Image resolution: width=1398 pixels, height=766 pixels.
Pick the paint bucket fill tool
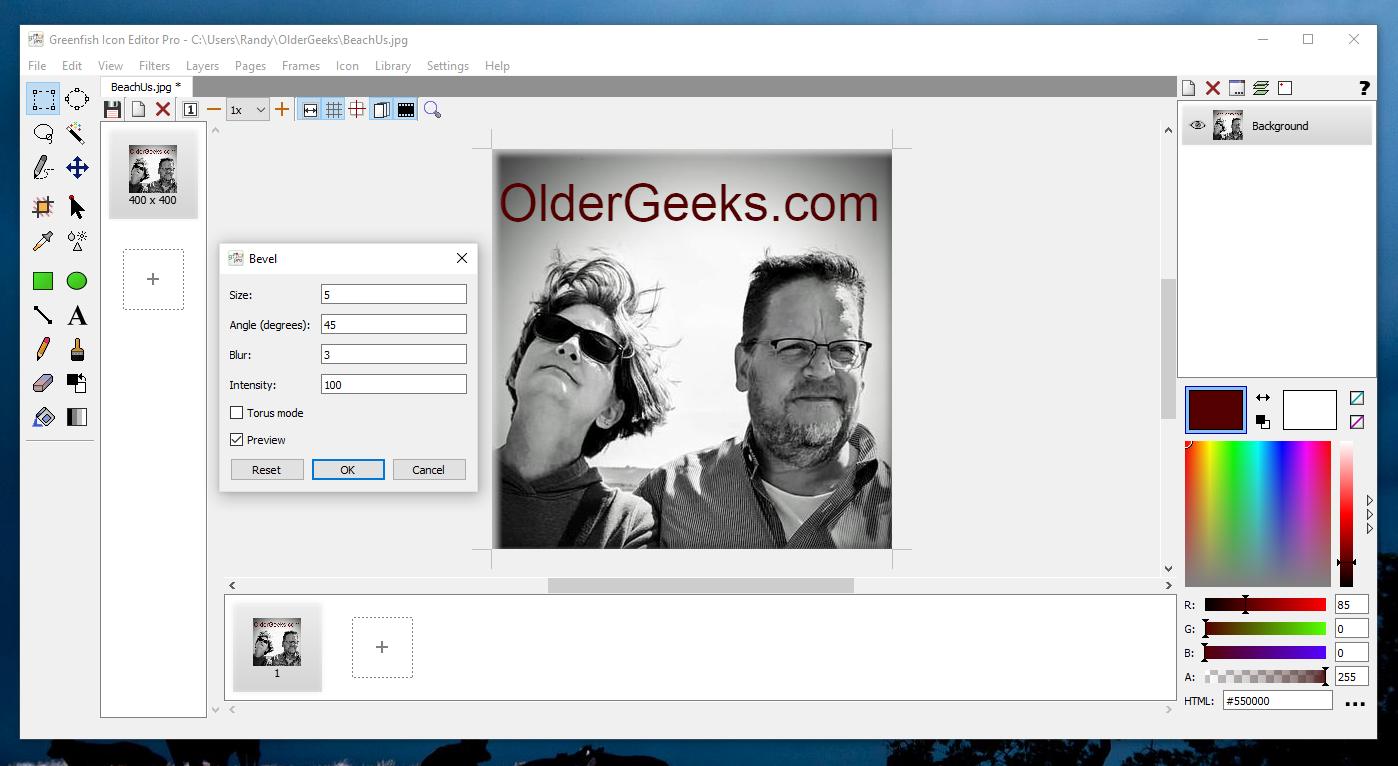tap(43, 417)
